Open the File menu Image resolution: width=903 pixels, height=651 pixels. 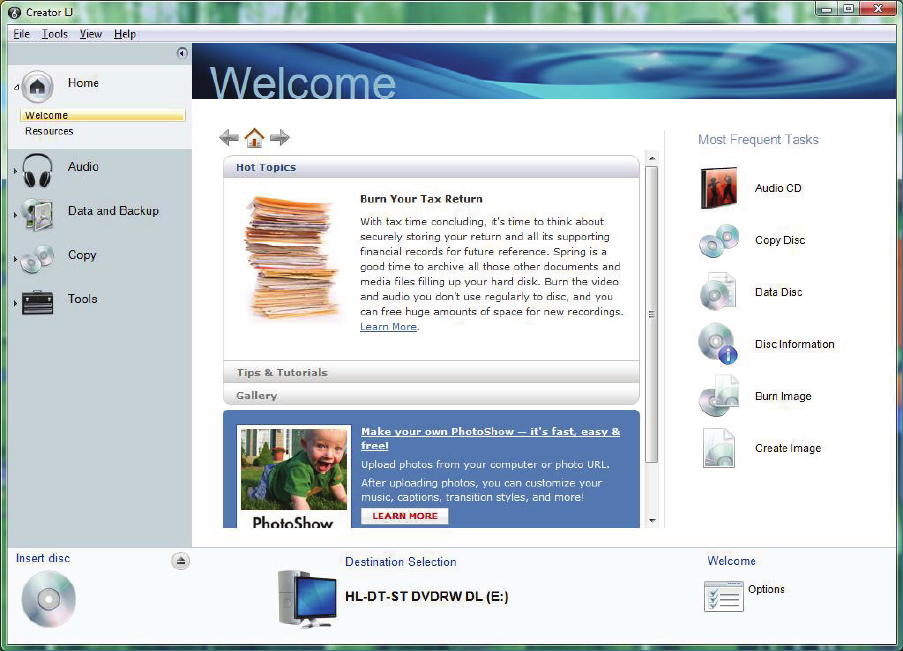coord(21,34)
